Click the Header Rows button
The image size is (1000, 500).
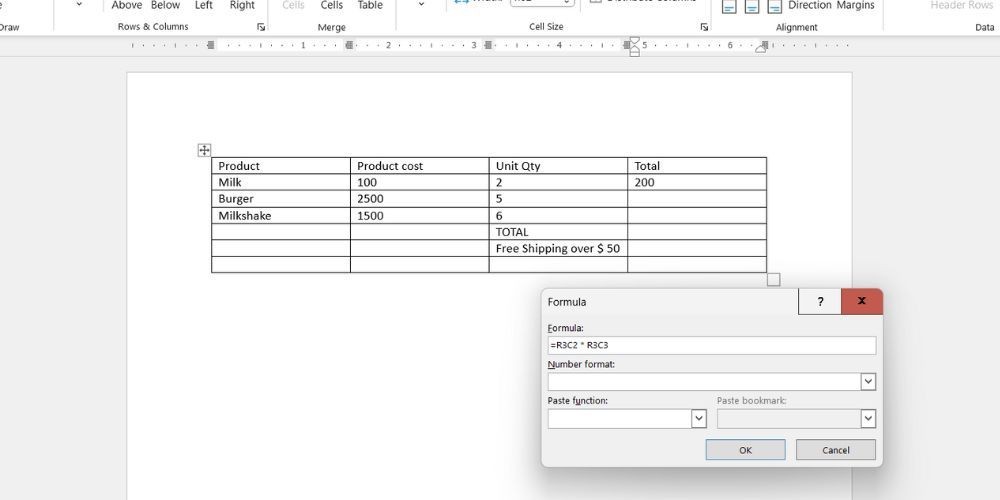962,5
